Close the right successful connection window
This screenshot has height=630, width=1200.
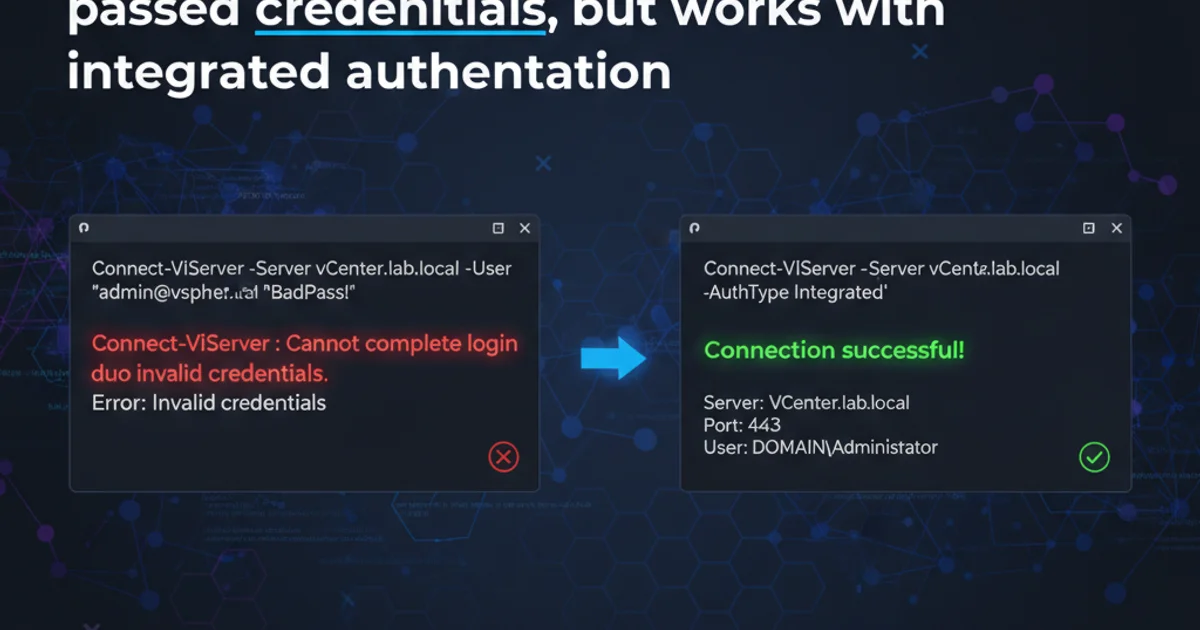[1117, 229]
